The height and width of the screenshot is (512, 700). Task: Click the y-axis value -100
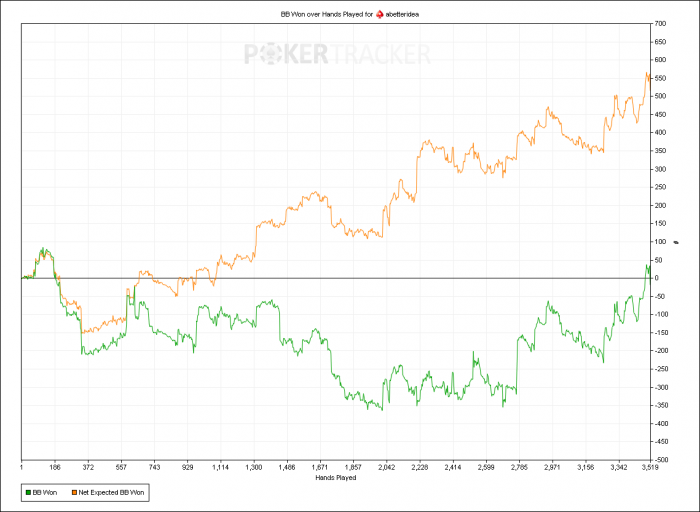point(661,315)
